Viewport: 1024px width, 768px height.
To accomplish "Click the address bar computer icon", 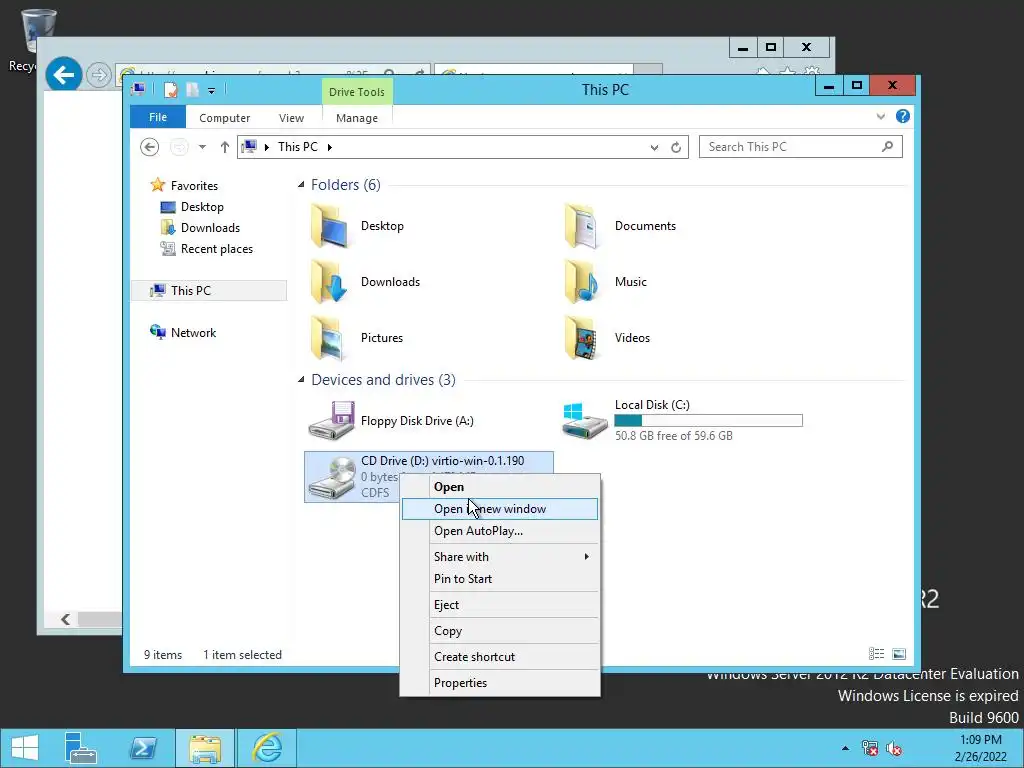I will (x=249, y=147).
